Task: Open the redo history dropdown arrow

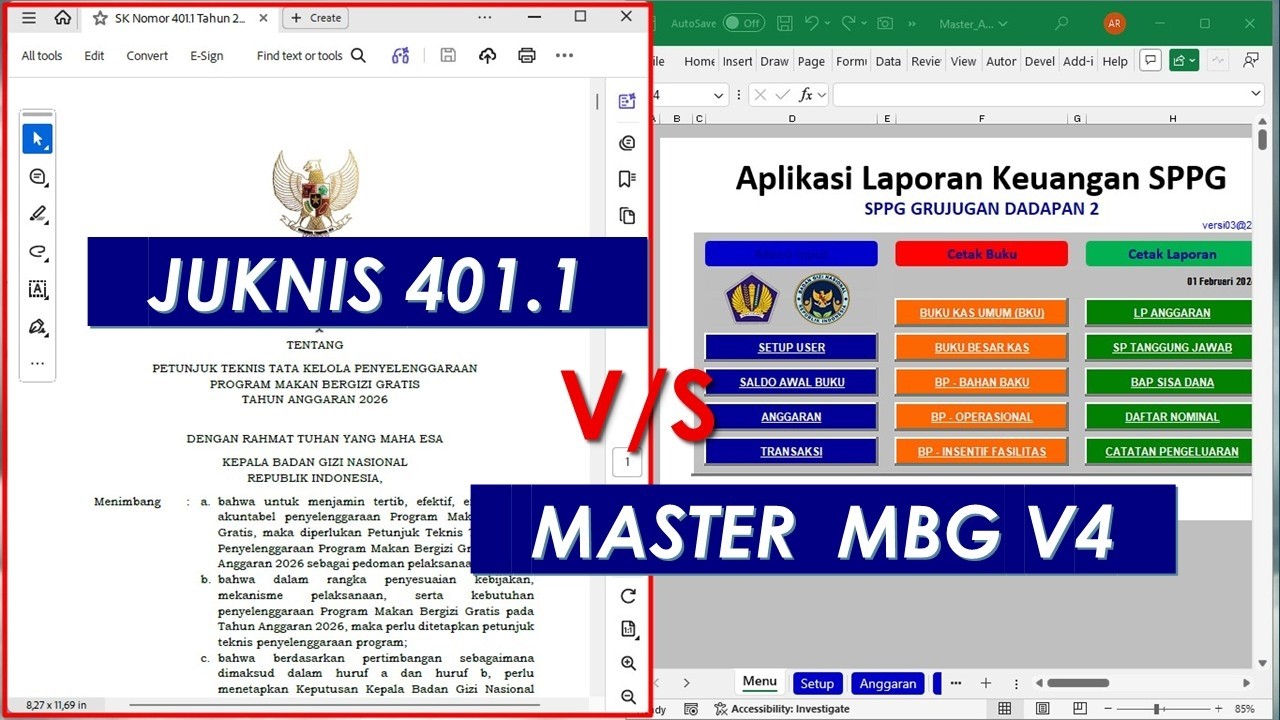Action: point(864,23)
